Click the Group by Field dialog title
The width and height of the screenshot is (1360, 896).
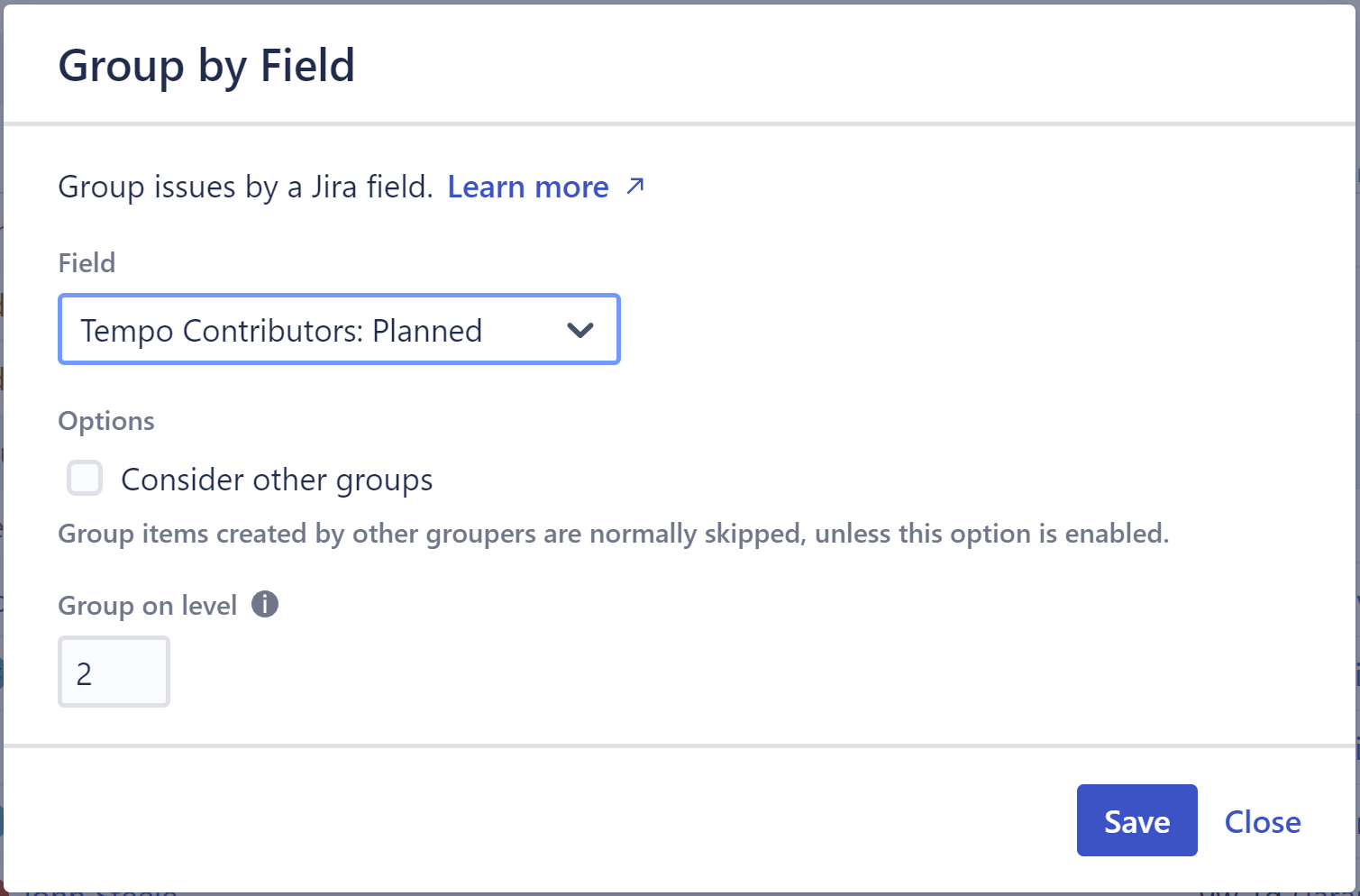tap(206, 64)
